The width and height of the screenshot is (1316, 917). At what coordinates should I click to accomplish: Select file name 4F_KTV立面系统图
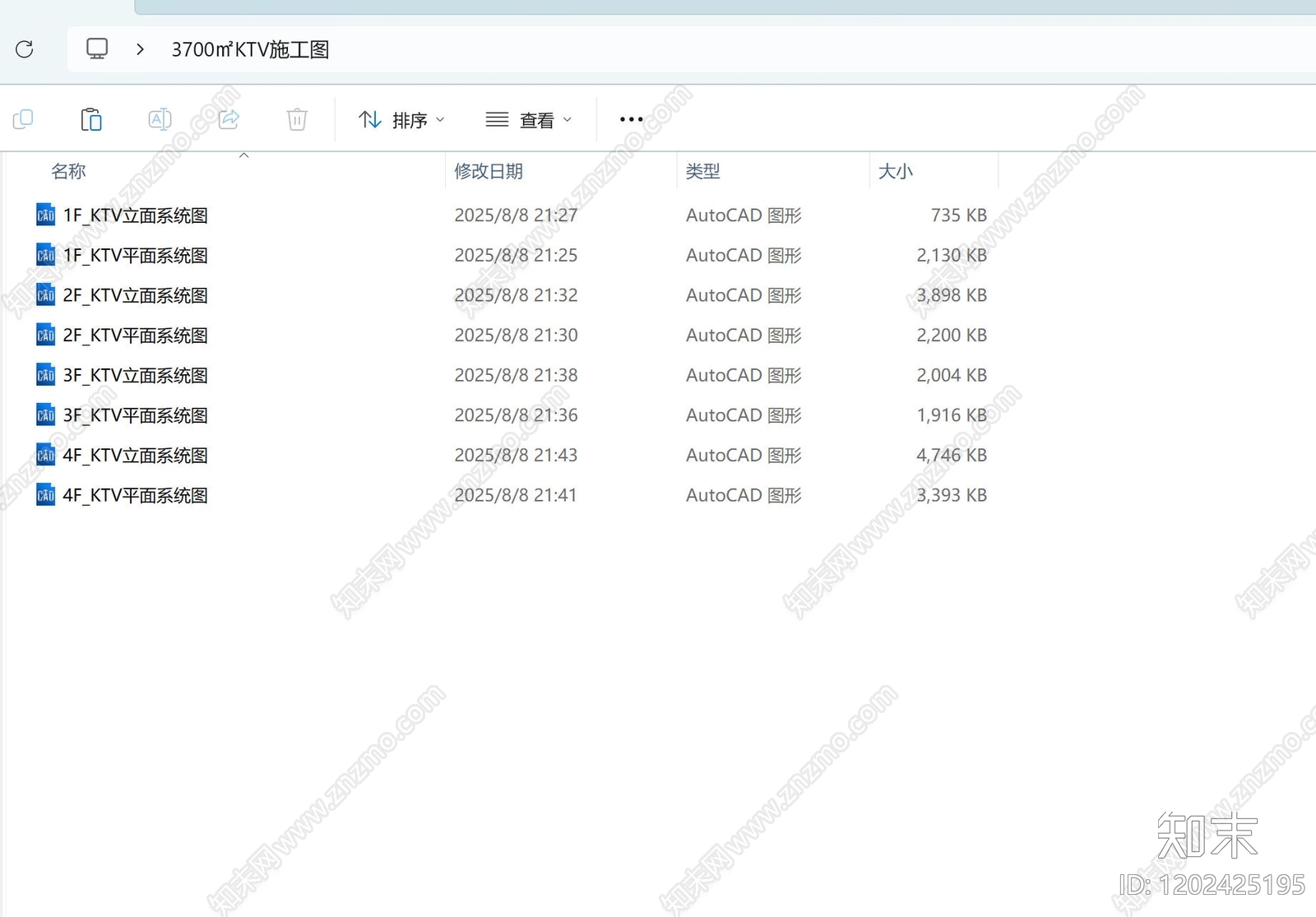coord(136,456)
